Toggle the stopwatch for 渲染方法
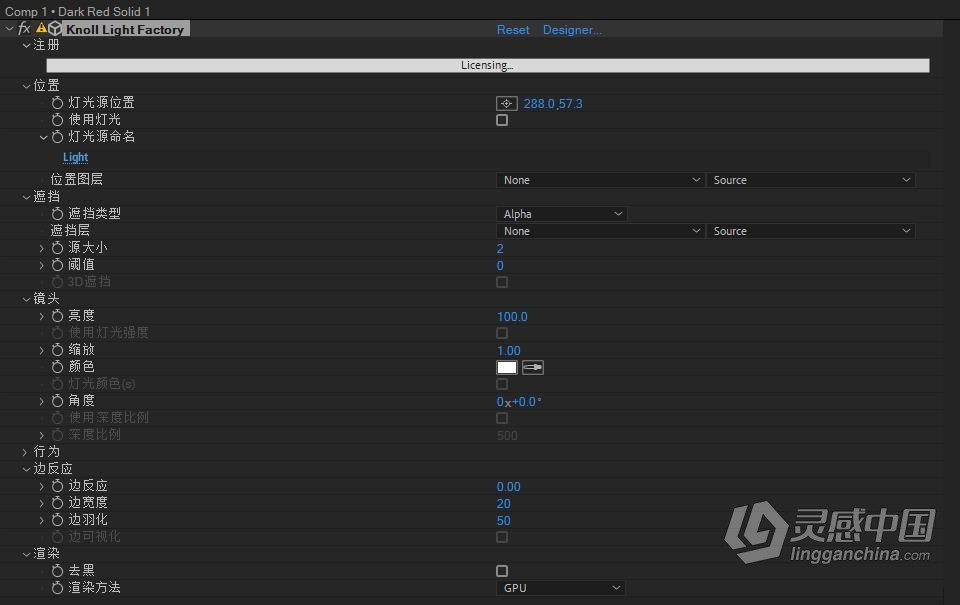960x605 pixels. click(58, 588)
